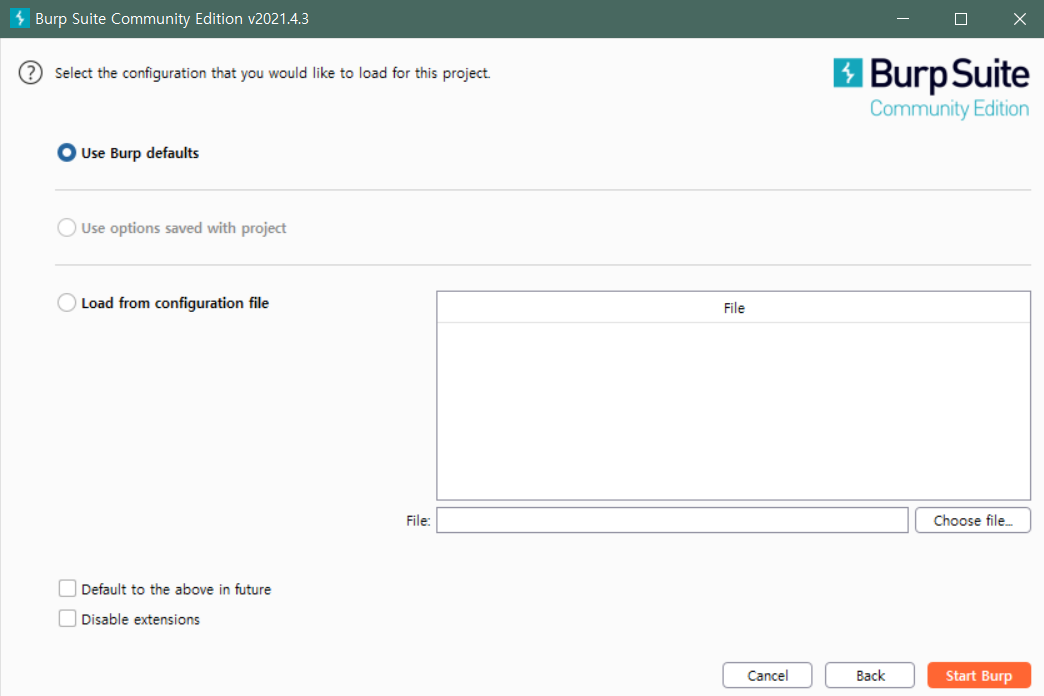Click the Burp Suite Community Edition logo
Image resolution: width=1044 pixels, height=696 pixels.
click(x=931, y=88)
